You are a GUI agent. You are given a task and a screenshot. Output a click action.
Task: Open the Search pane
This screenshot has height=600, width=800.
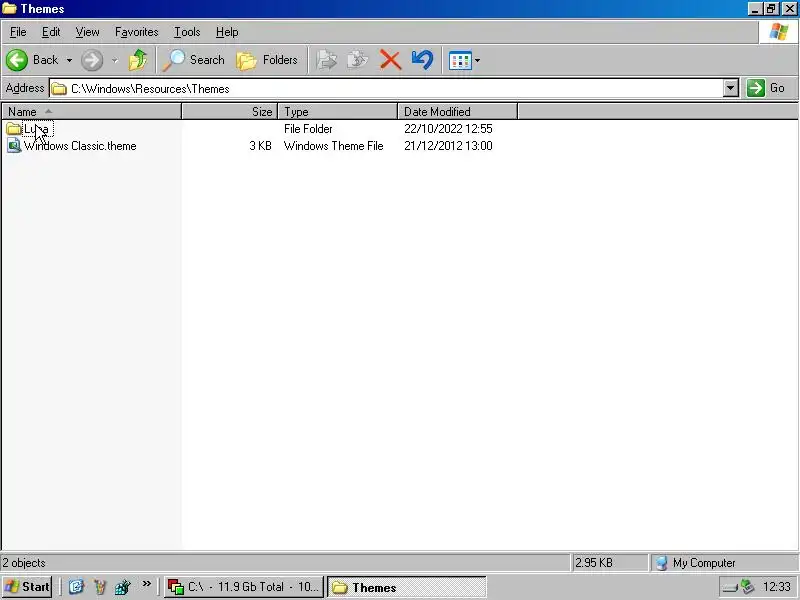click(x=194, y=60)
